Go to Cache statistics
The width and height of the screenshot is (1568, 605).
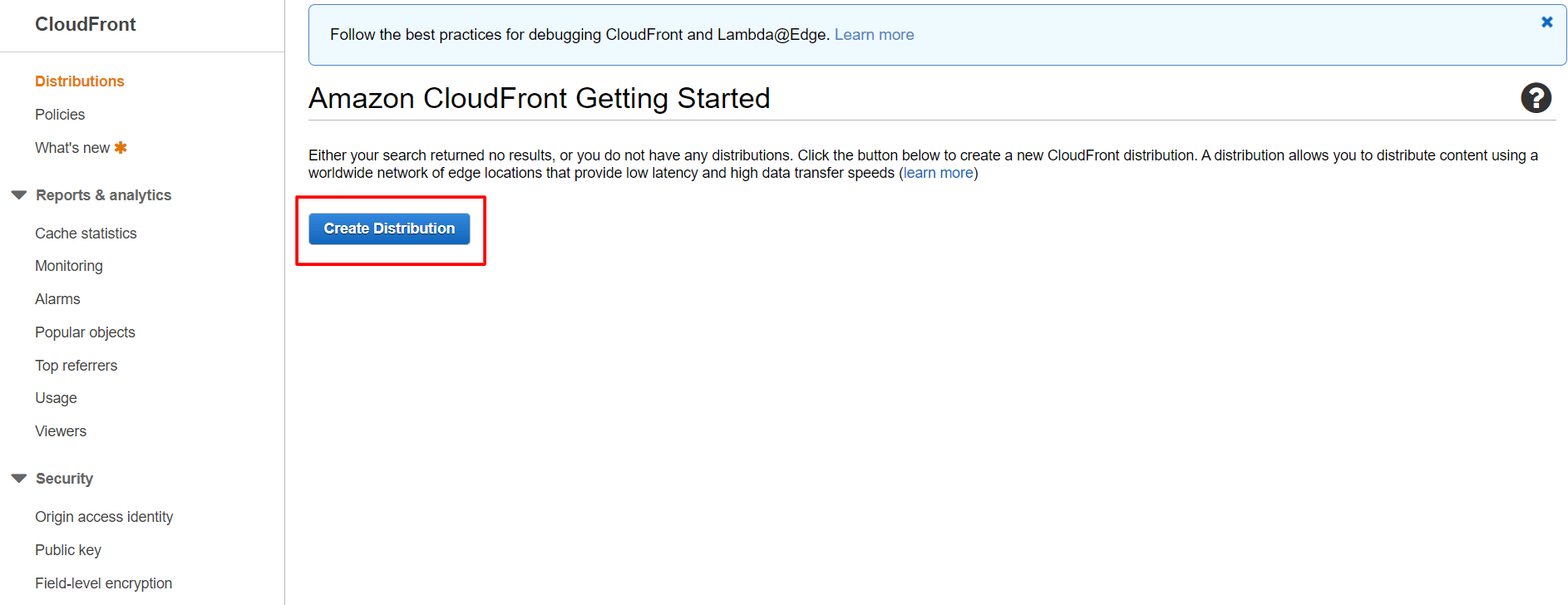(86, 234)
